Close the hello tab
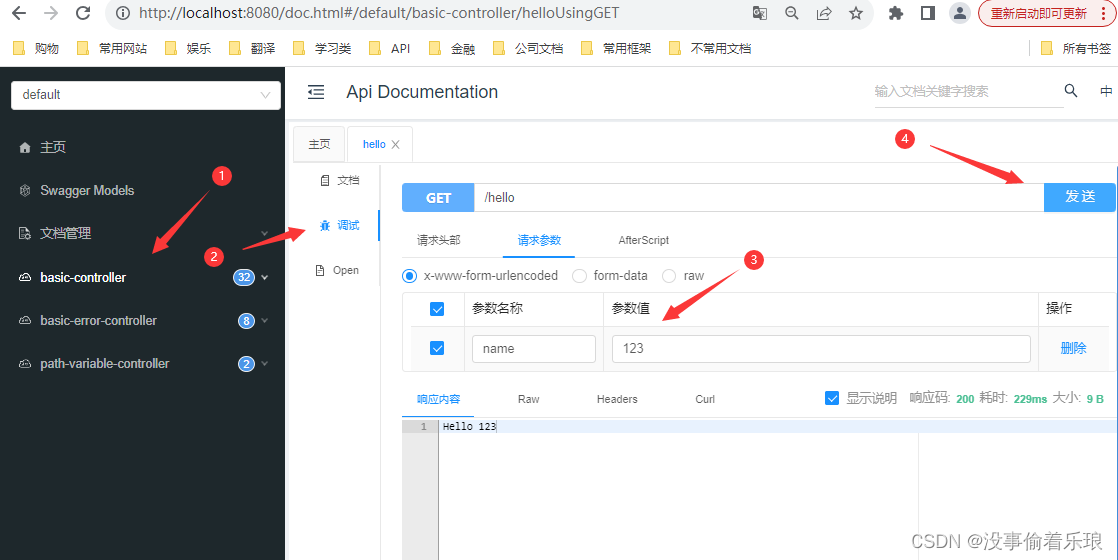Image resolution: width=1118 pixels, height=560 pixels. point(396,145)
